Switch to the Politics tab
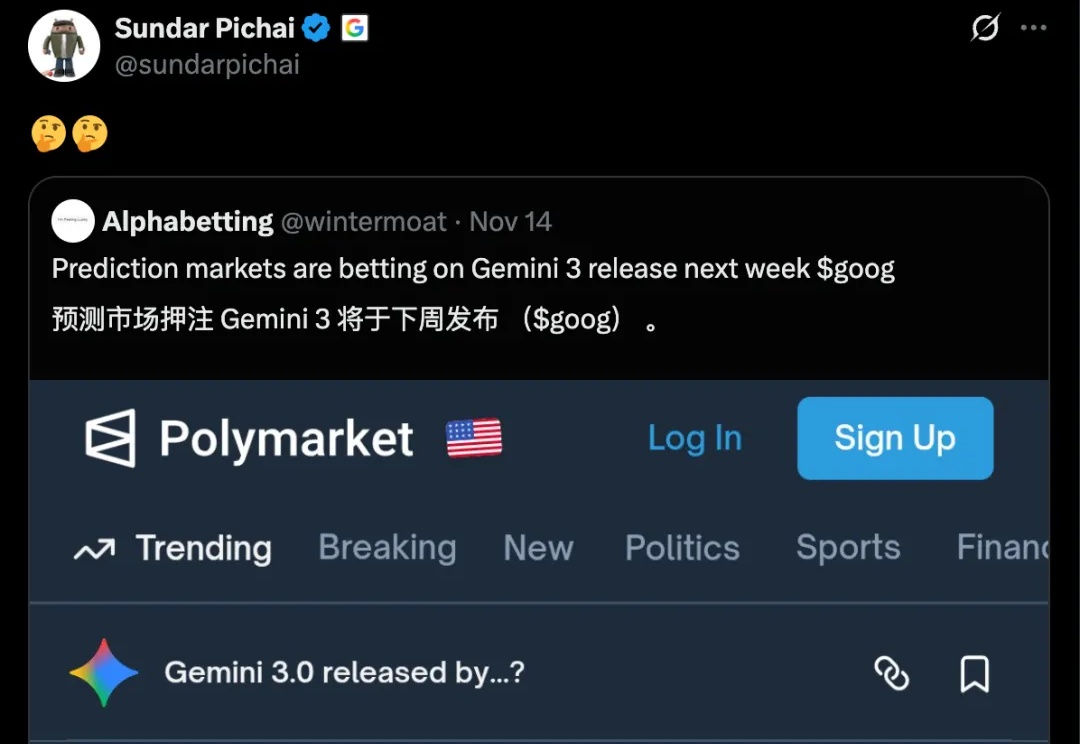The width and height of the screenshot is (1080, 744). pyautogui.click(x=682, y=548)
